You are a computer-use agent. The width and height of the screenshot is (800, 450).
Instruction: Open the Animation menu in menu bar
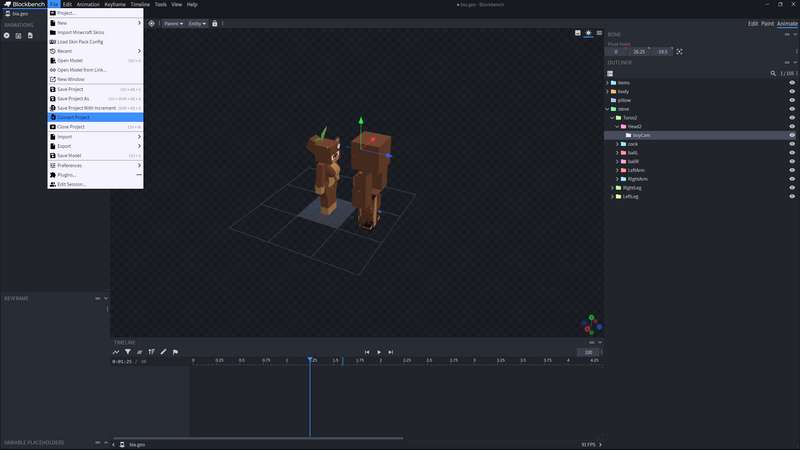(88, 4)
